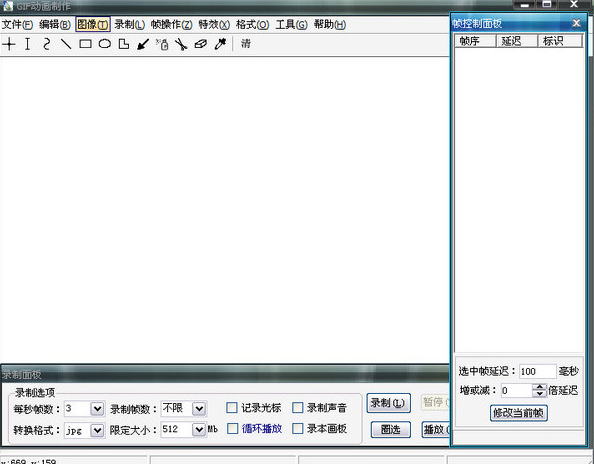The image size is (594, 464).
Task: Select the arrow drawing tool
Action: pyautogui.click(x=143, y=44)
